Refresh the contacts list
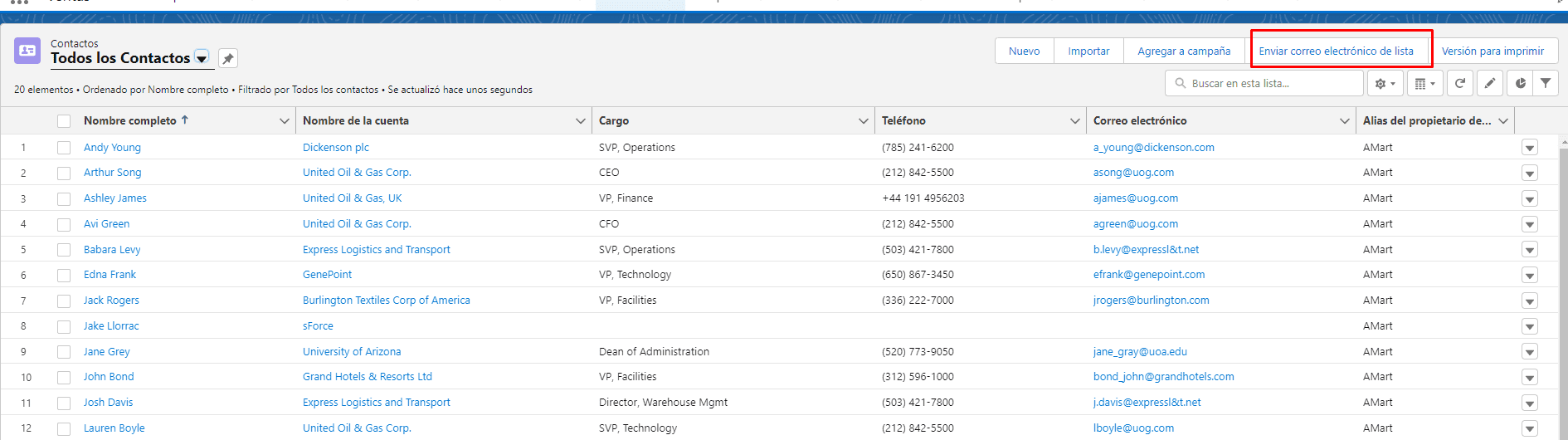Screen dimensions: 1568x440 [x=1460, y=84]
